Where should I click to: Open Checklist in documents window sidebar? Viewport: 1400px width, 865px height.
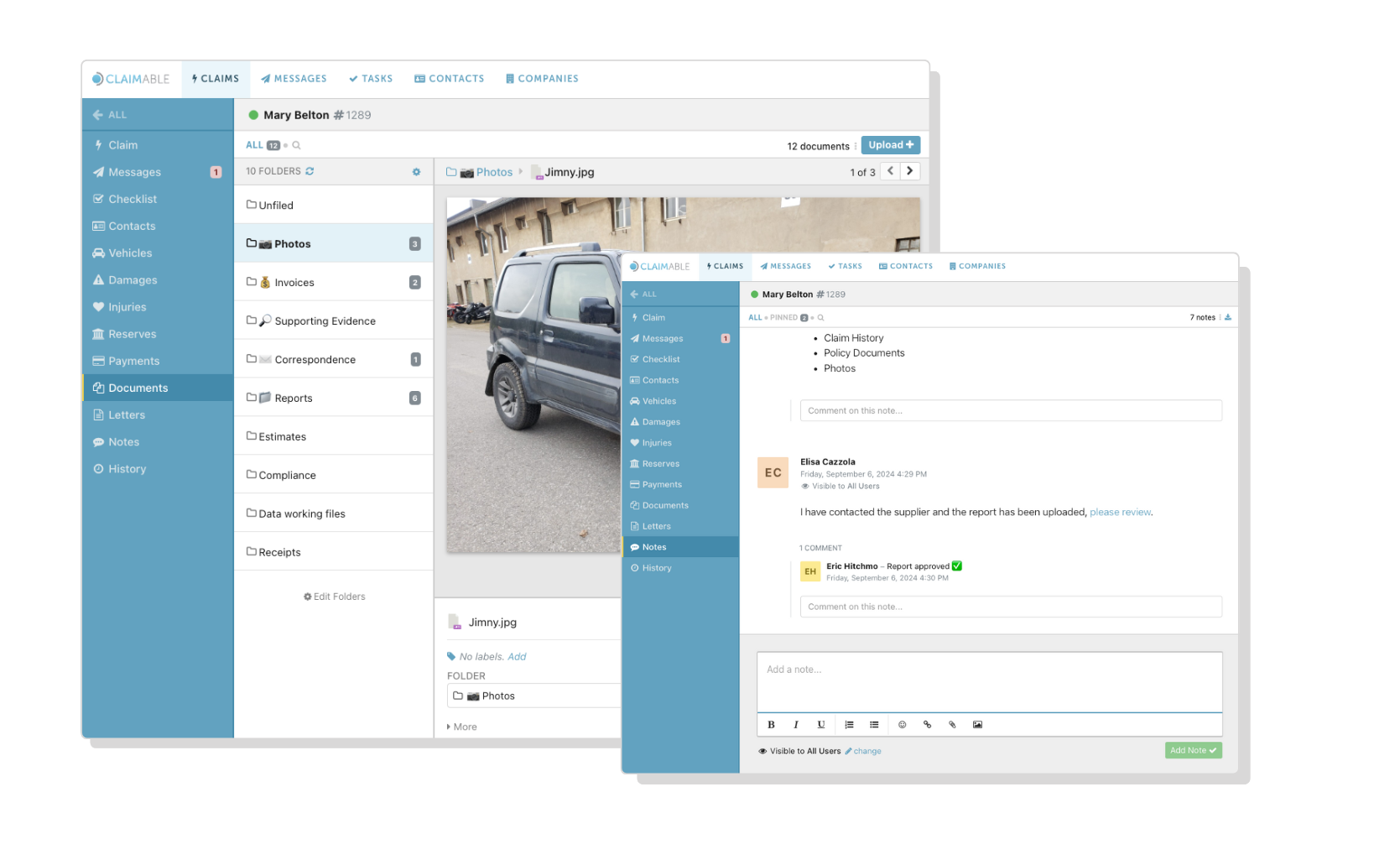[158, 199]
